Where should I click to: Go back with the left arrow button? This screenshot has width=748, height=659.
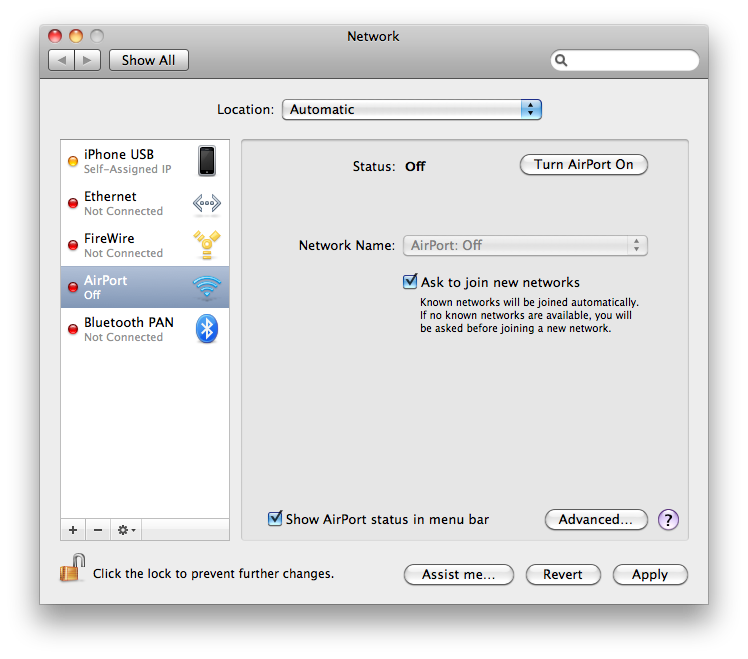[x=62, y=60]
